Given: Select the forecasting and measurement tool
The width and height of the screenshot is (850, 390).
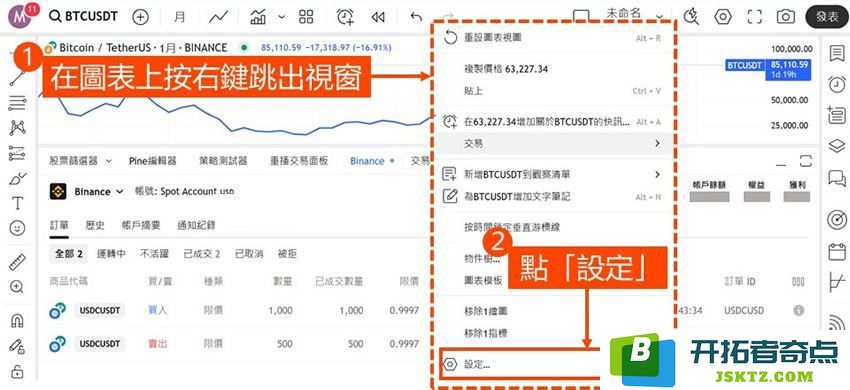Looking at the screenshot, I should [17, 153].
